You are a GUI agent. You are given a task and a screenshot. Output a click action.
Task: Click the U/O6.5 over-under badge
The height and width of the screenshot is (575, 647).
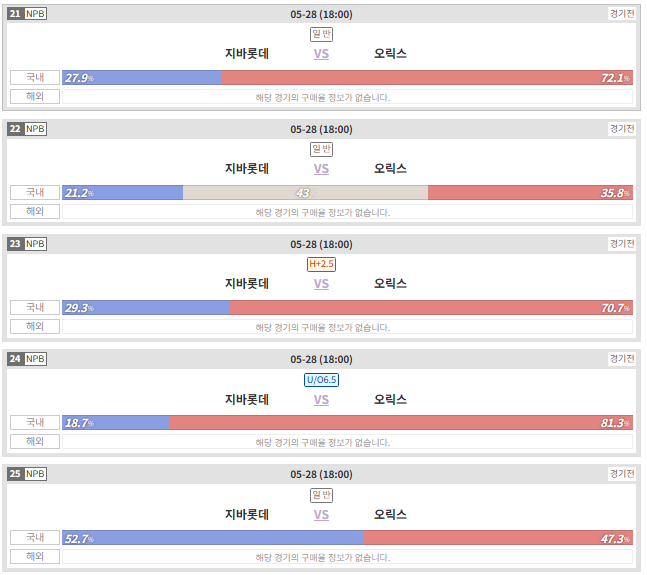321,380
